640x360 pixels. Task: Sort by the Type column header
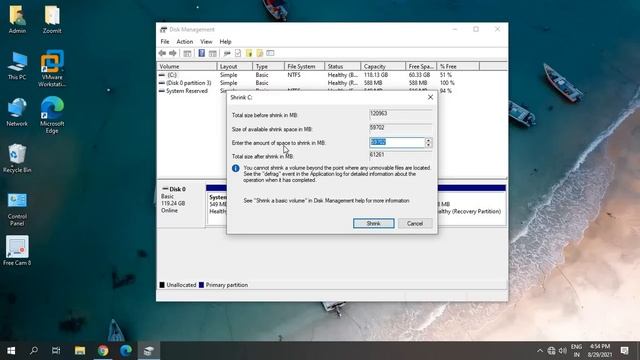tap(268, 66)
